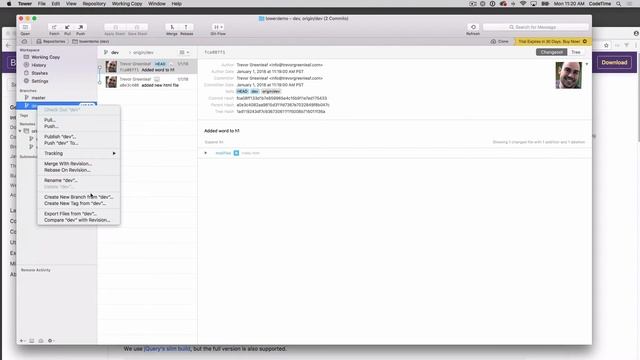Viewport: 640px width, 360px height.
Task: Click the Clone button
Action: pyautogui.click(x=500, y=42)
